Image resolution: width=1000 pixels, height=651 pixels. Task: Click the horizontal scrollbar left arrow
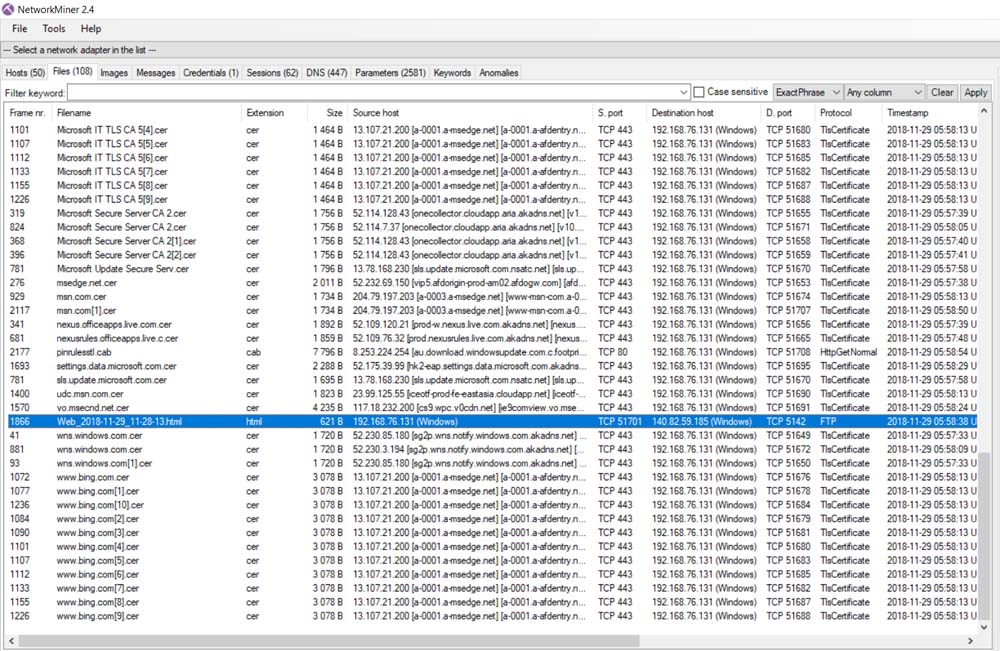10,640
